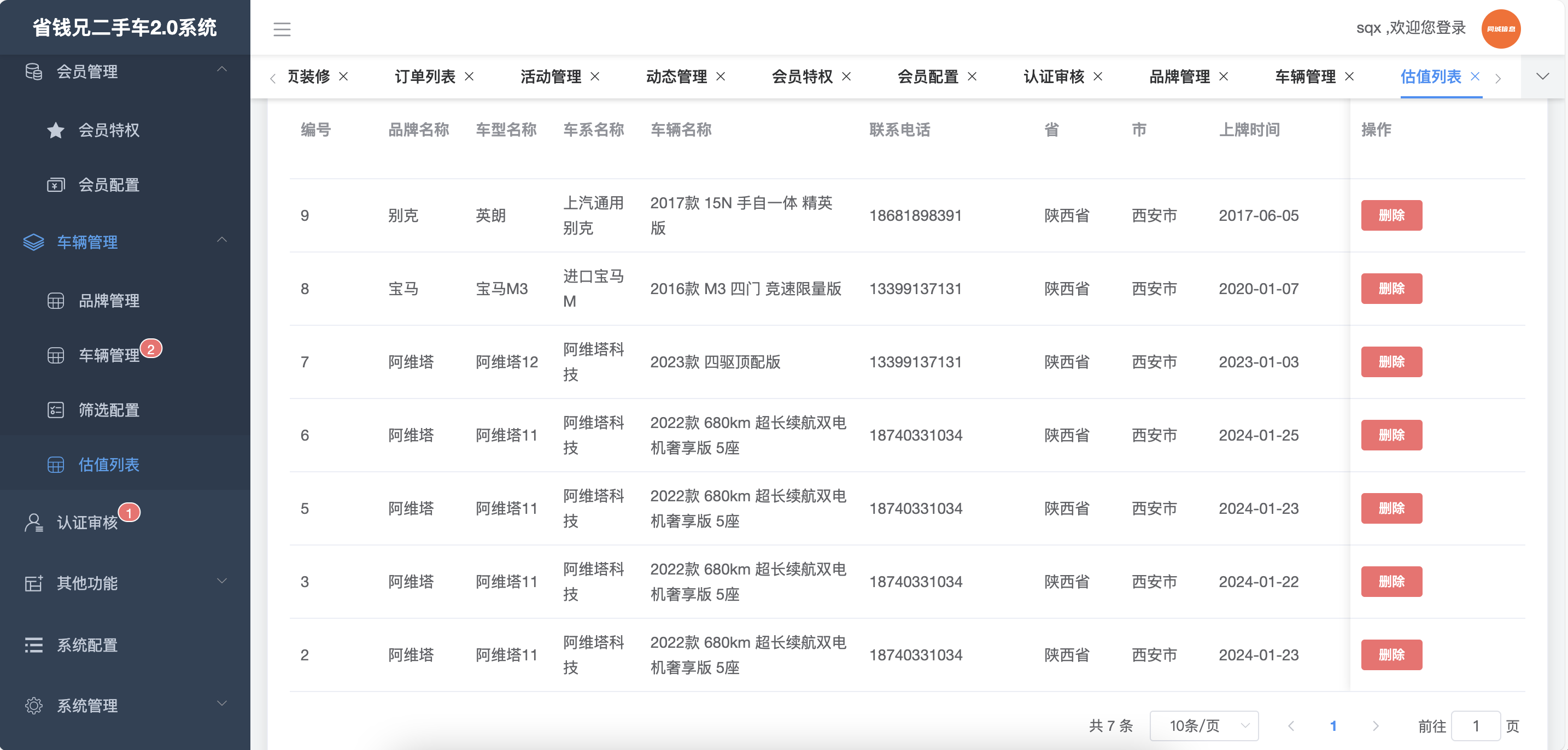Close the 会员特权 tab
Screen dimensions: 1568x750
point(847,76)
